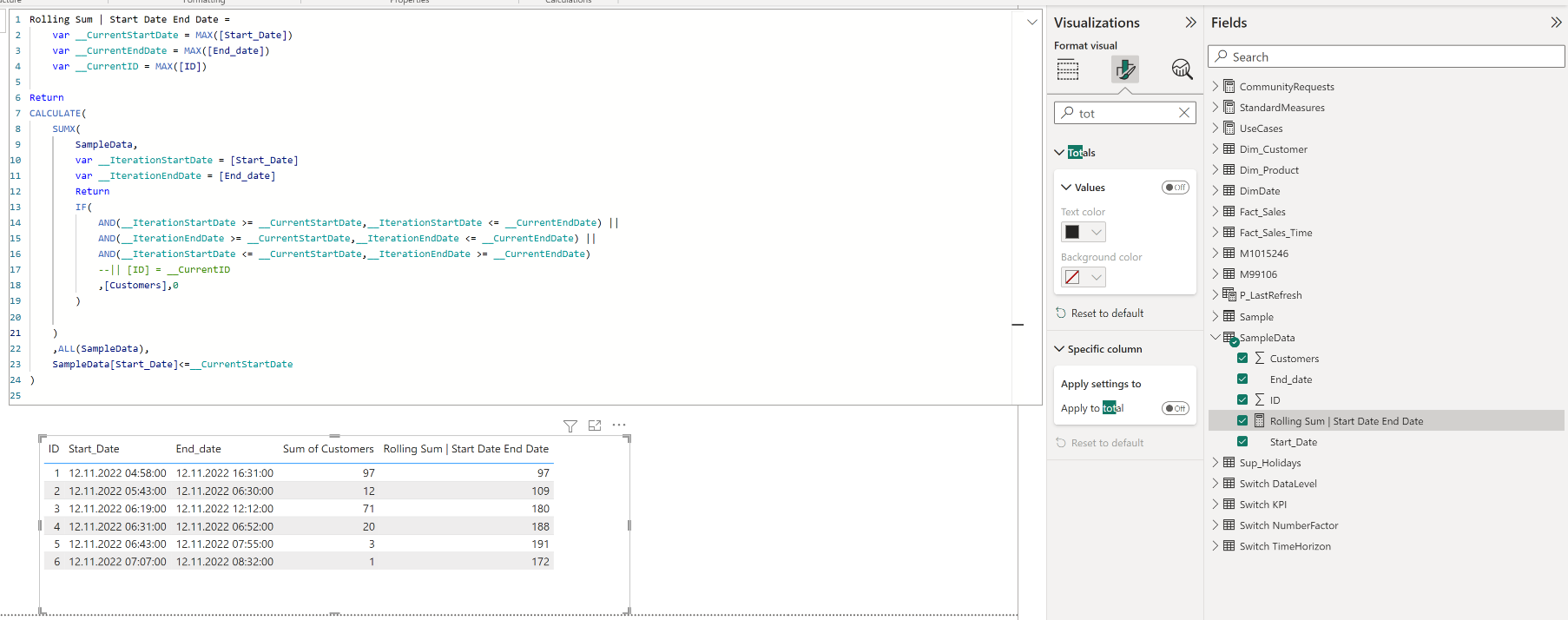Select the Dim_Product table
Image resolution: width=1568 pixels, height=620 pixels.
(1268, 170)
